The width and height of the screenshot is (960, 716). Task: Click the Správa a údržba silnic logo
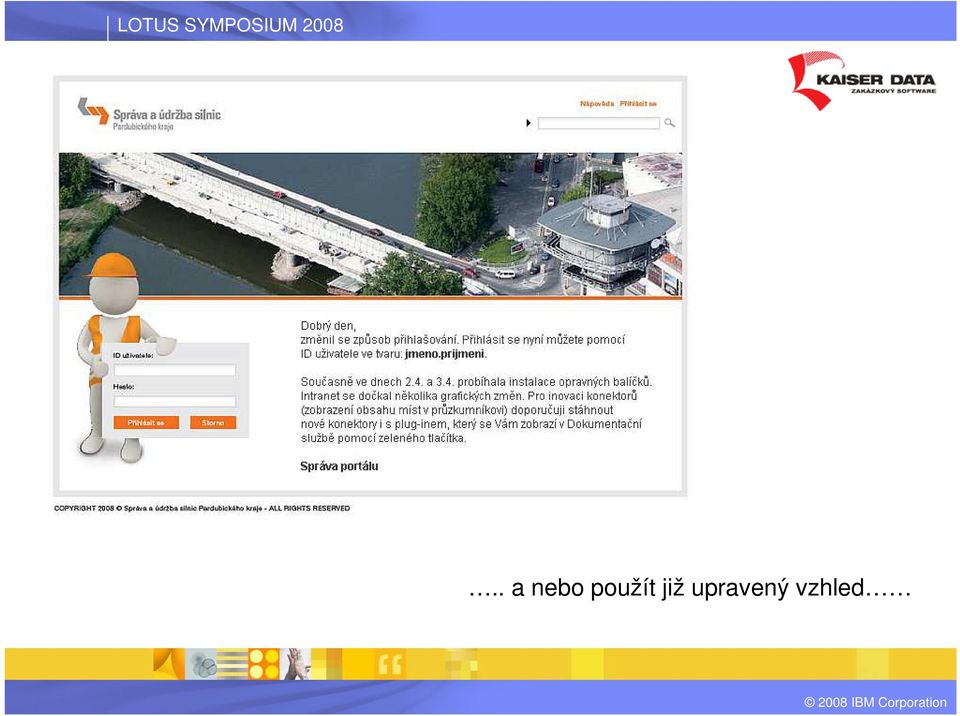click(x=149, y=114)
